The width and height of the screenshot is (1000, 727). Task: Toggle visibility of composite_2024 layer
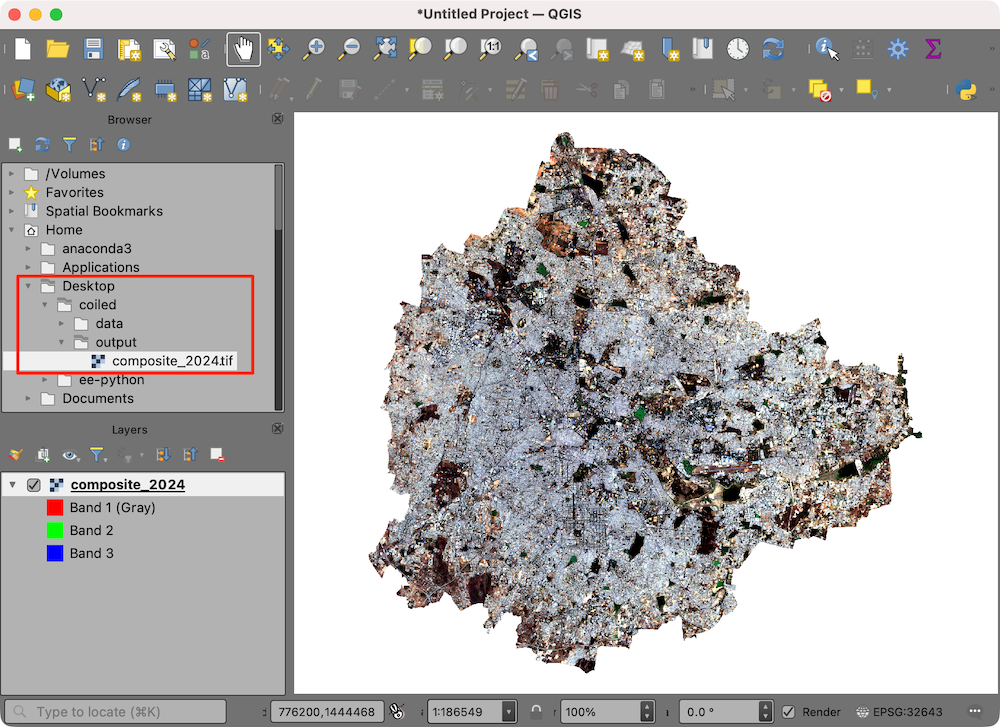tap(34, 485)
